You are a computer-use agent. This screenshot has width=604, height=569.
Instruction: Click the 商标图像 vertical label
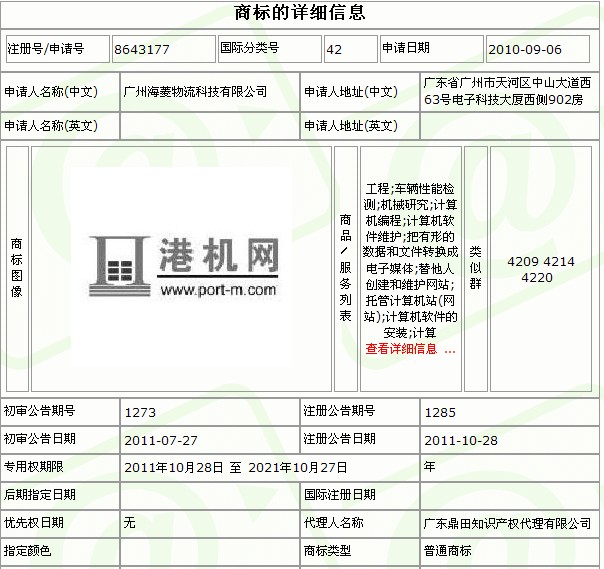(x=17, y=268)
